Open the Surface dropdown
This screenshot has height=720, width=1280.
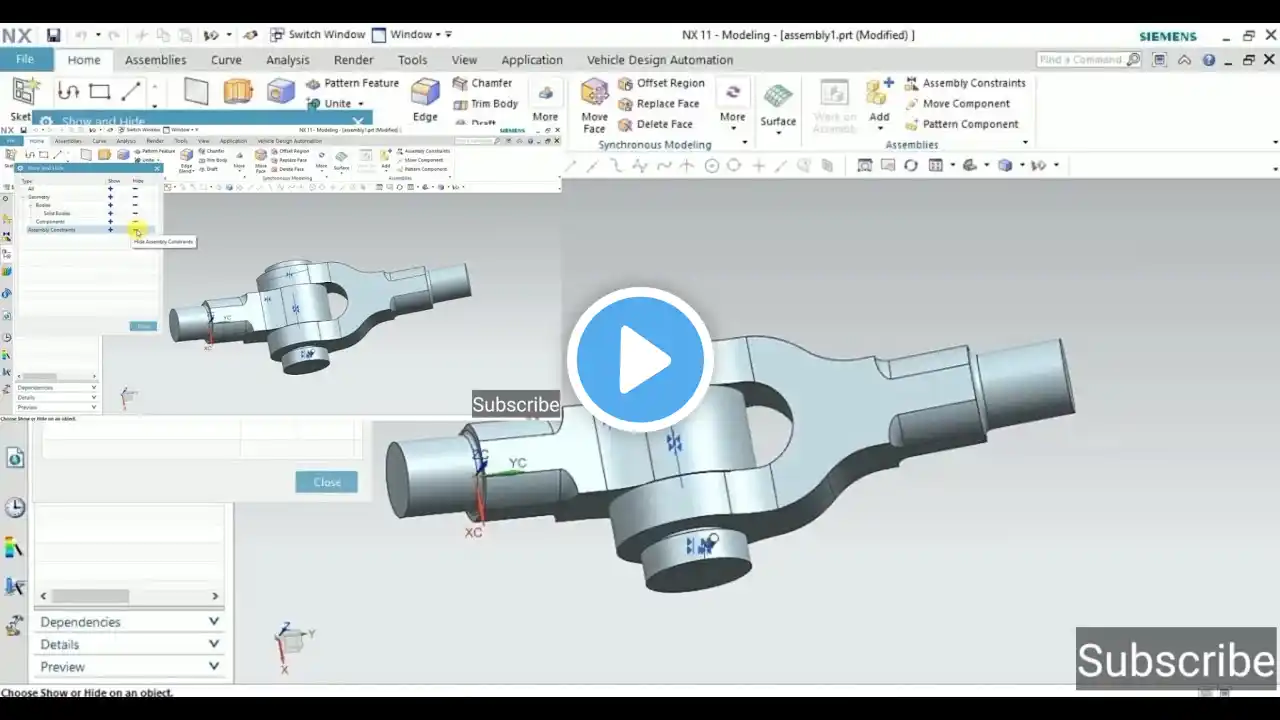(x=778, y=106)
